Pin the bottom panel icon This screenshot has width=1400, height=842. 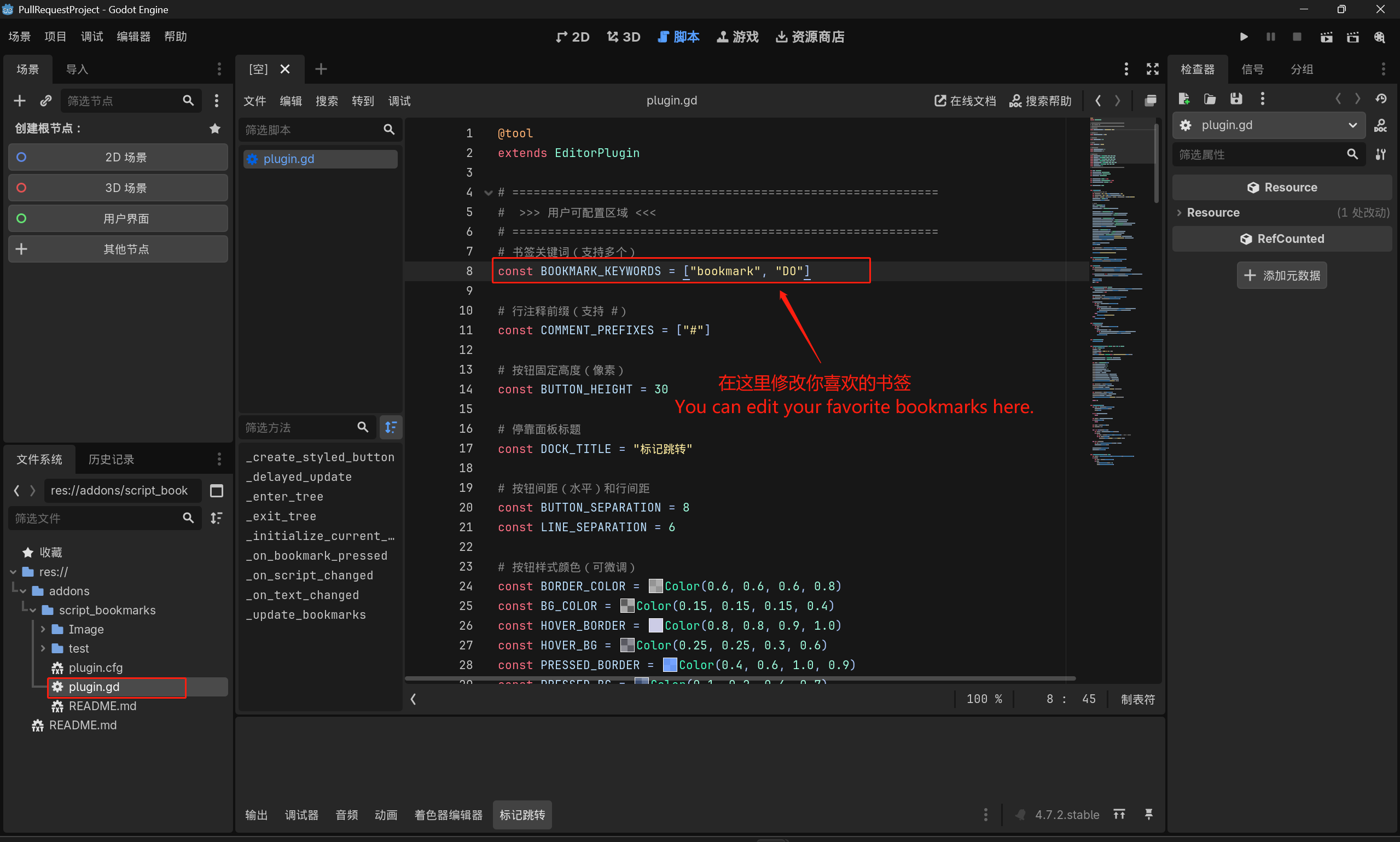click(x=1149, y=815)
